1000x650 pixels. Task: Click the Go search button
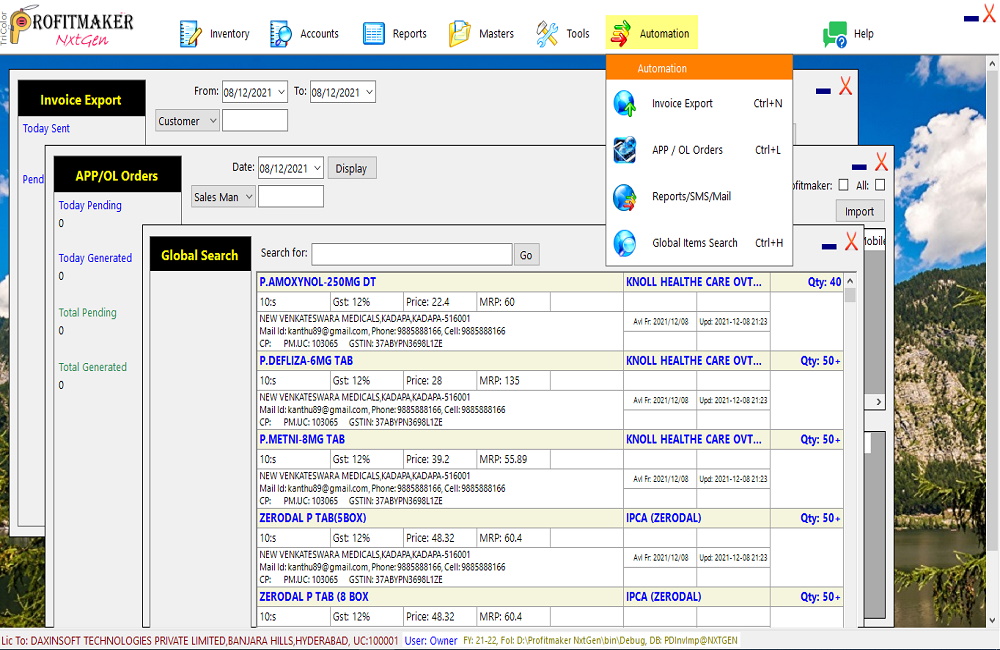526,255
